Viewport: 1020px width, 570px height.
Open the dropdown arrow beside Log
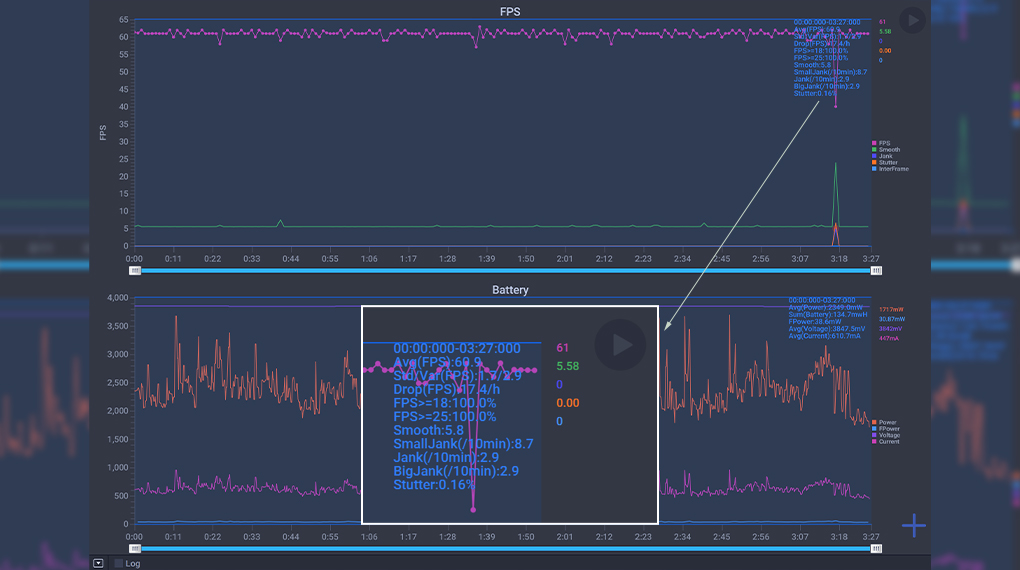(98, 563)
